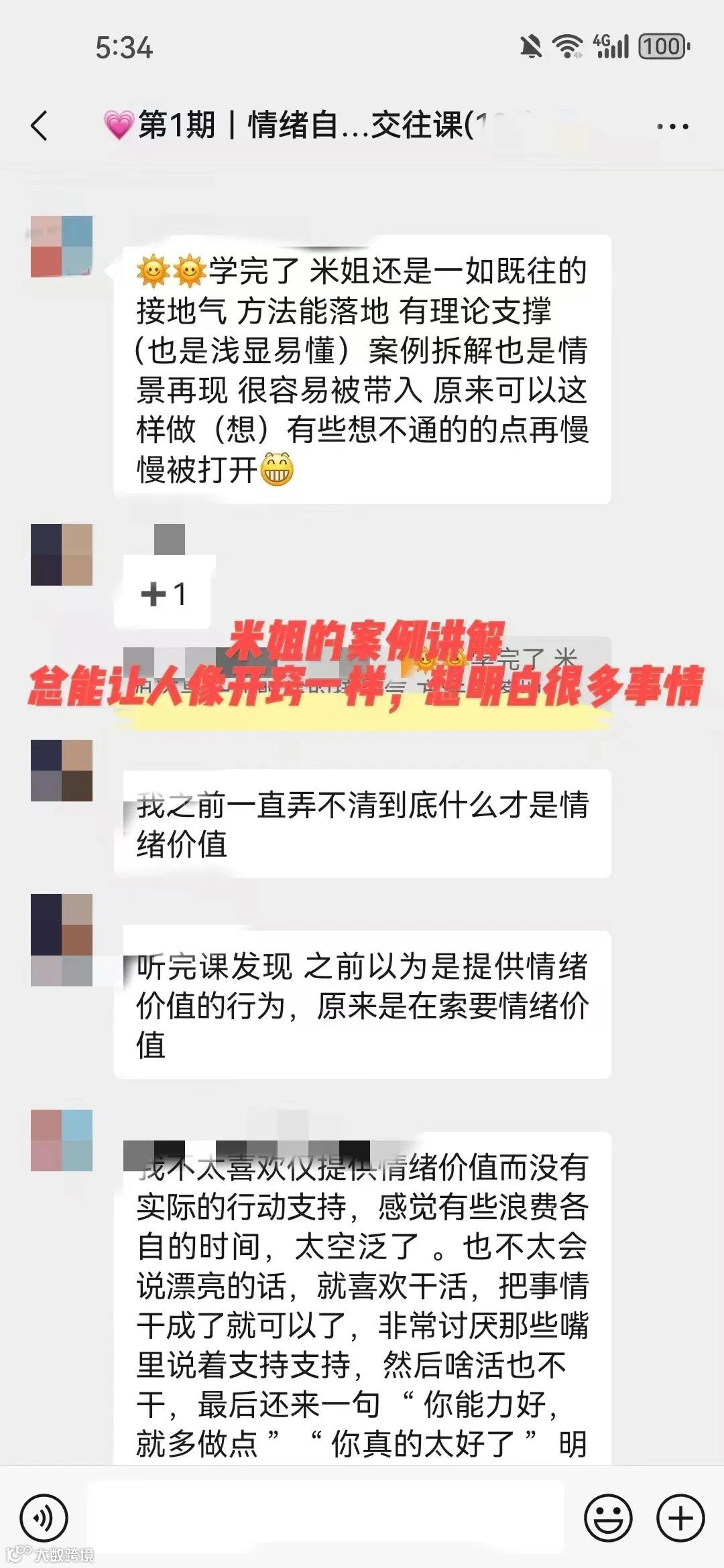Viewport: 724px width, 1568px height.
Task: Switch to voice input mode icon
Action: (44, 1518)
